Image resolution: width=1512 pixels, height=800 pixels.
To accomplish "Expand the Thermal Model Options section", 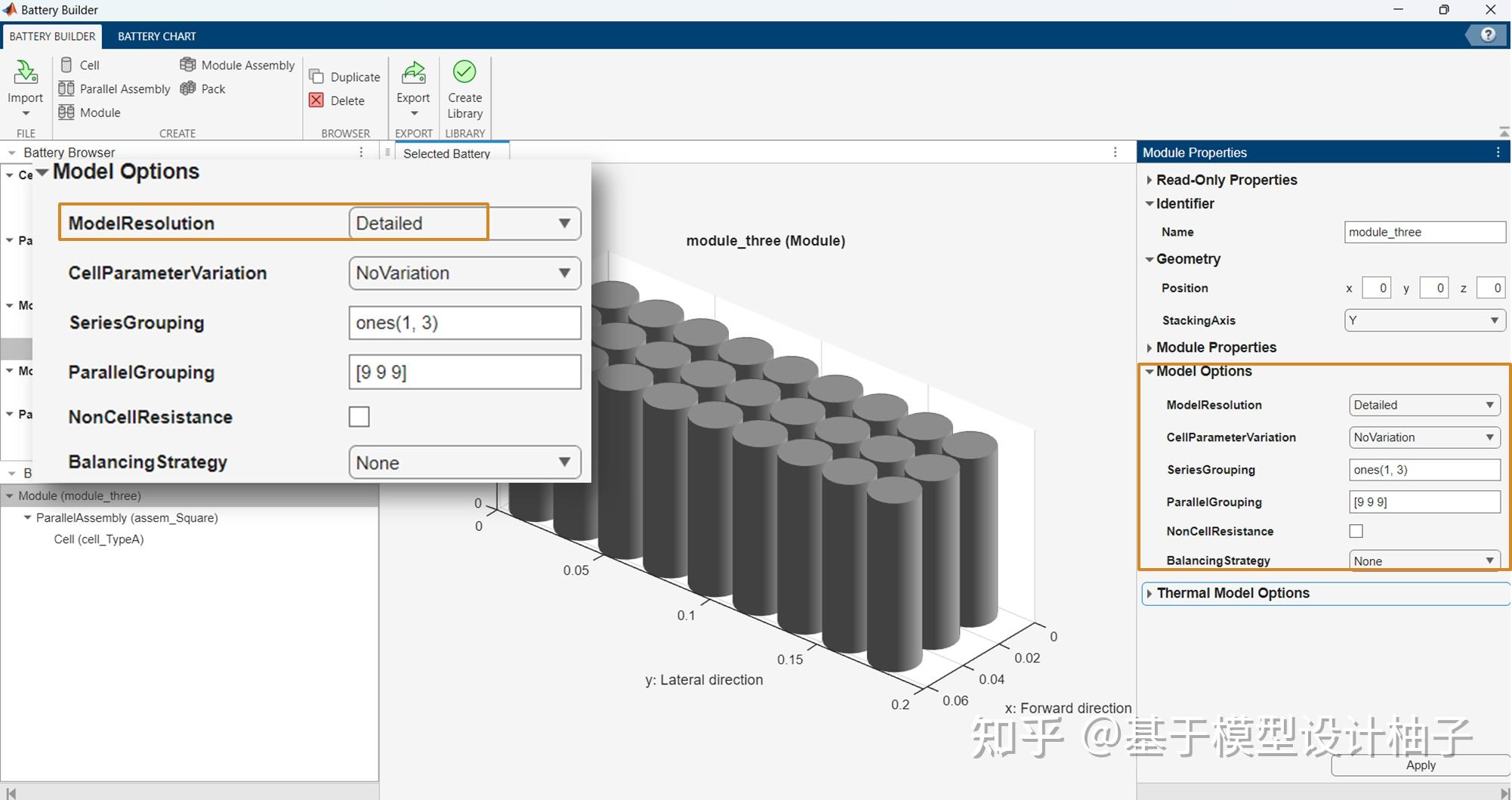I will pyautogui.click(x=1232, y=593).
